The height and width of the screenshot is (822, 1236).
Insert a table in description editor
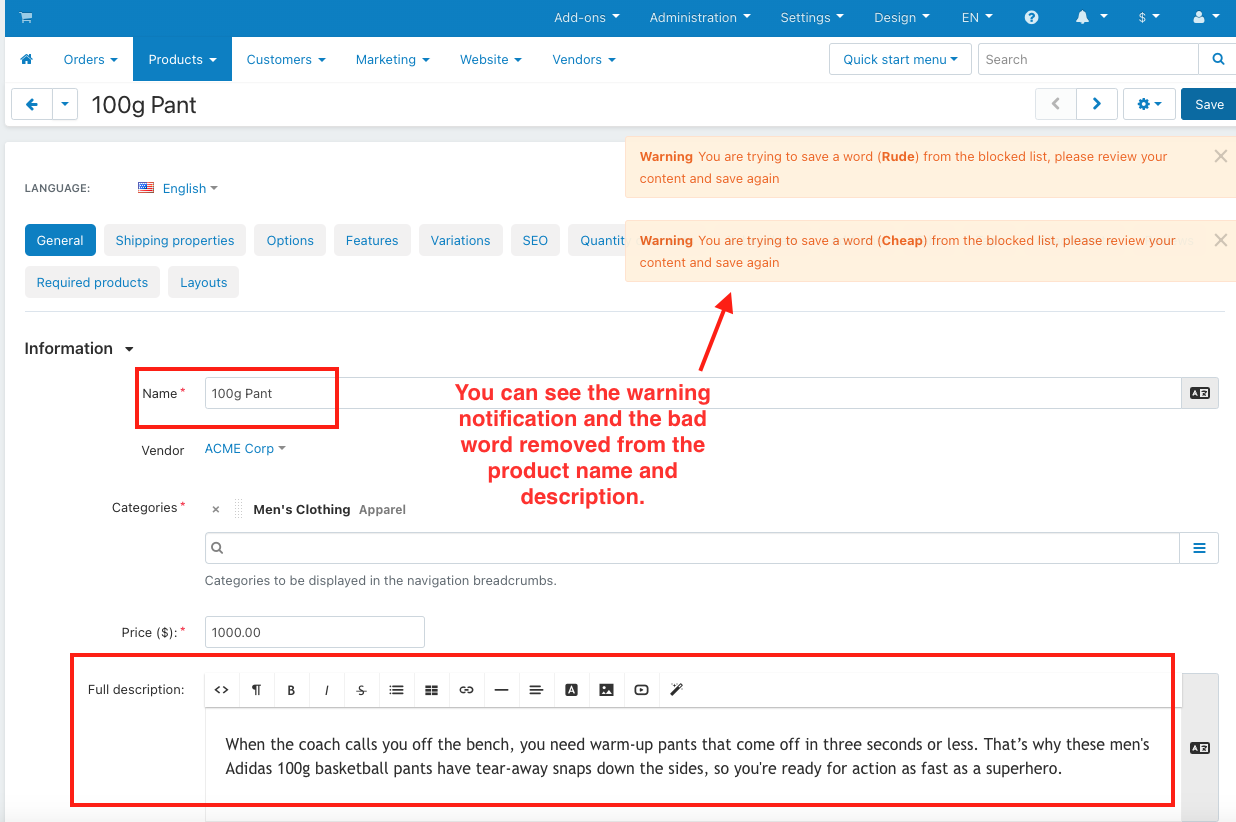point(431,690)
